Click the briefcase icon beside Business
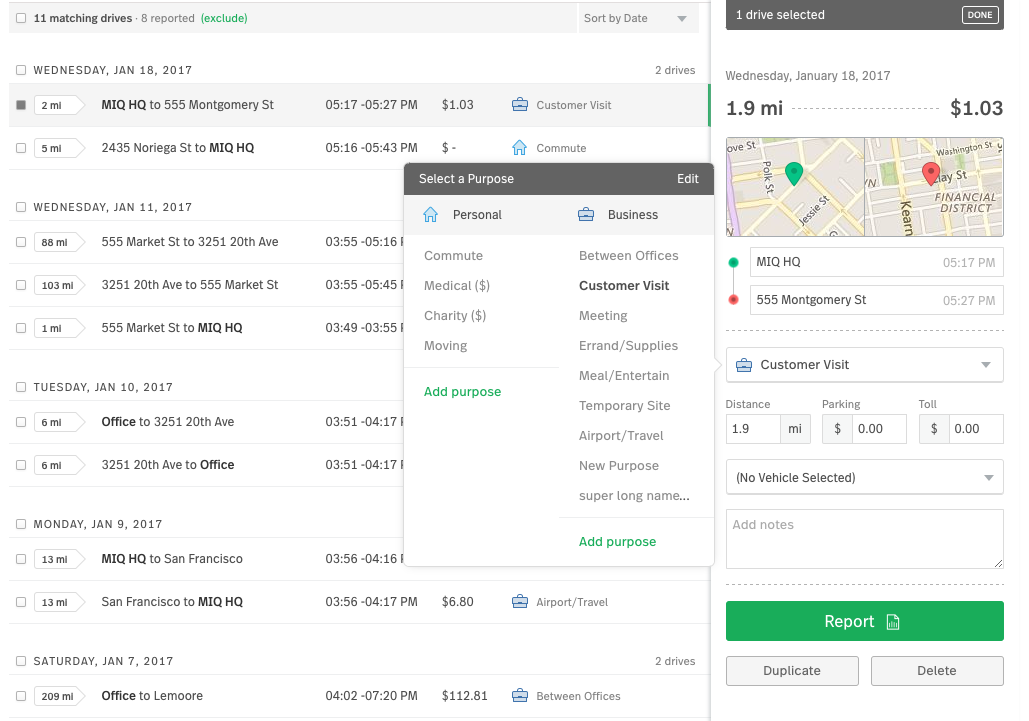This screenshot has width=1029, height=721. [586, 215]
